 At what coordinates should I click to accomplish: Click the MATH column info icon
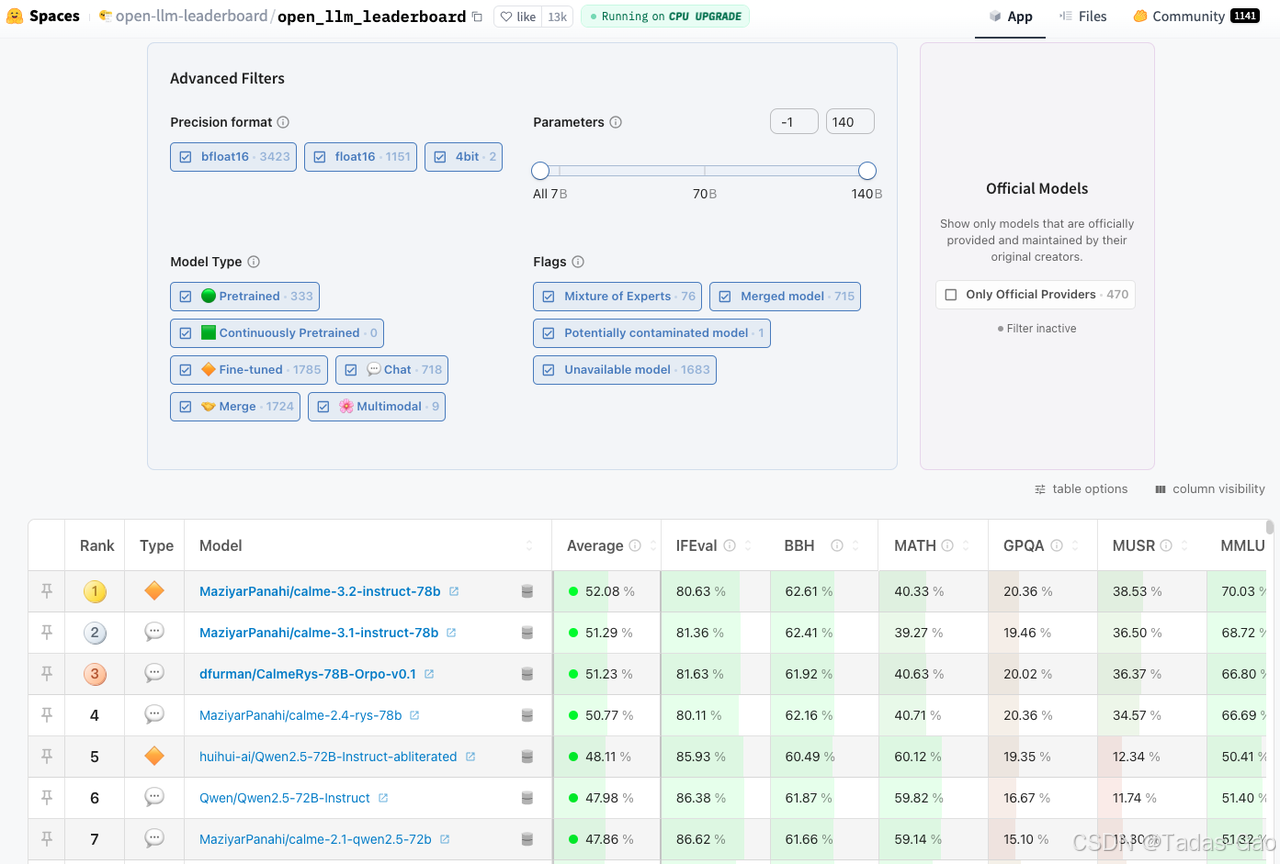click(x=948, y=546)
